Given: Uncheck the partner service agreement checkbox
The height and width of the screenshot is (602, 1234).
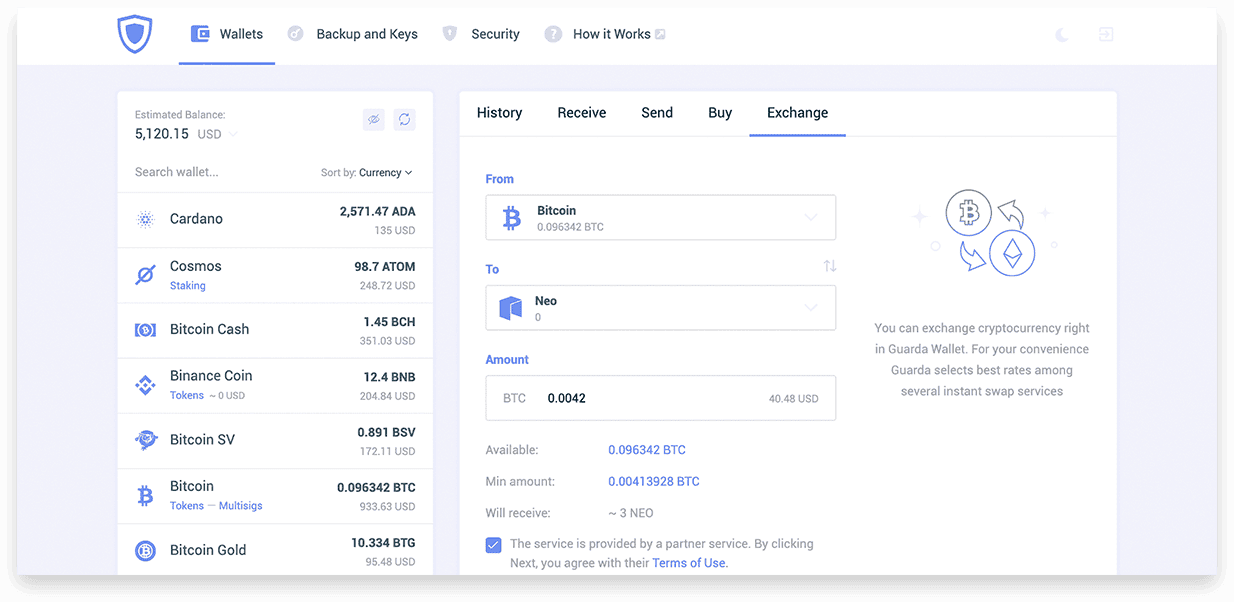Looking at the screenshot, I should [494, 545].
